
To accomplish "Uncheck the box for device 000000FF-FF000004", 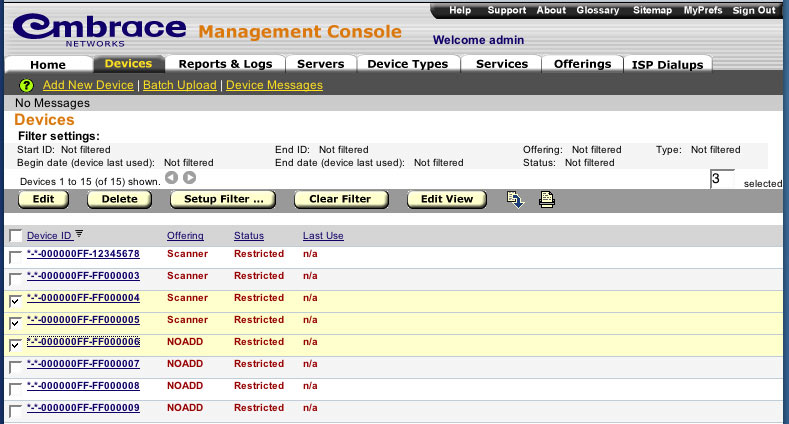I will click(x=16, y=301).
